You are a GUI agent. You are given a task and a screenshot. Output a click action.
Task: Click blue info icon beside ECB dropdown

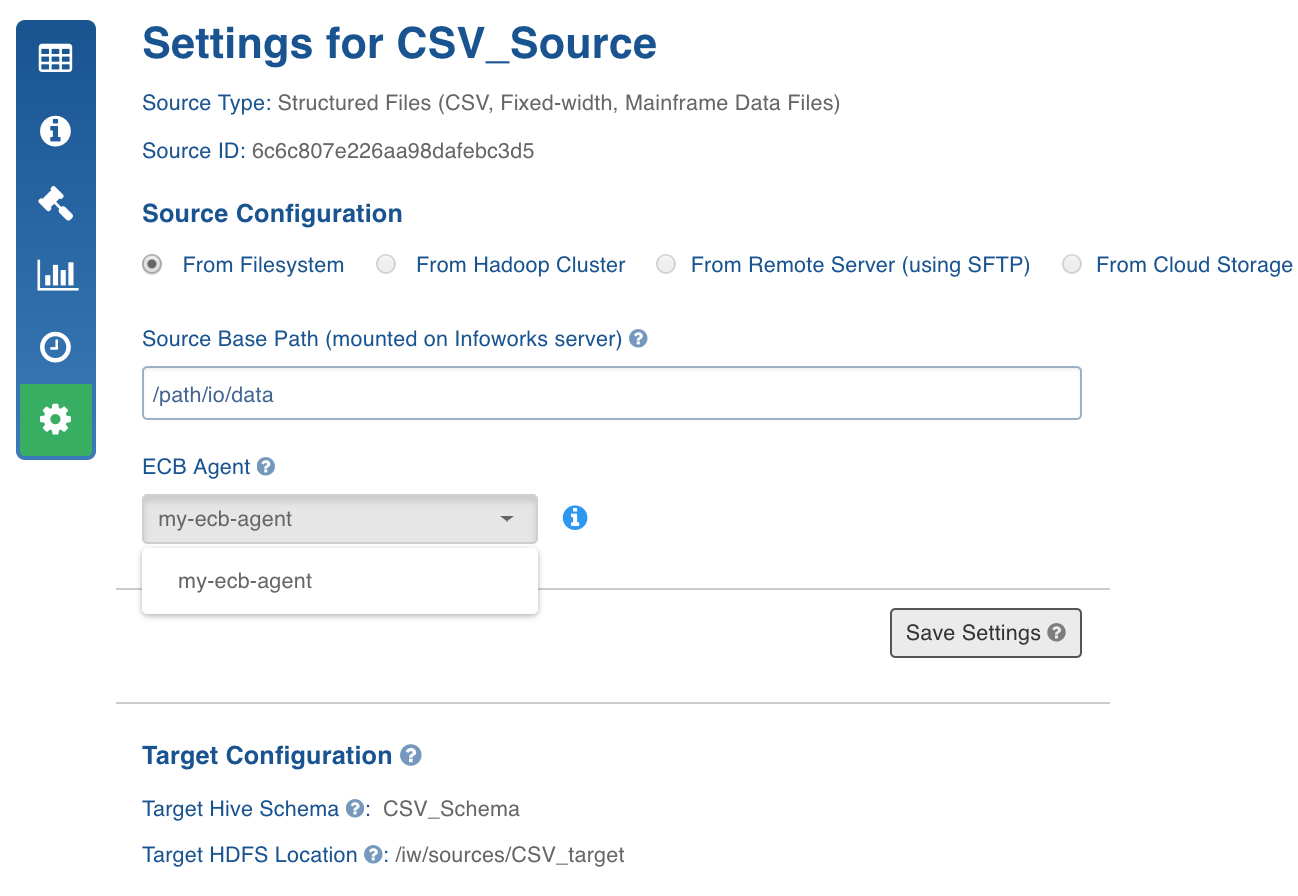click(x=575, y=518)
